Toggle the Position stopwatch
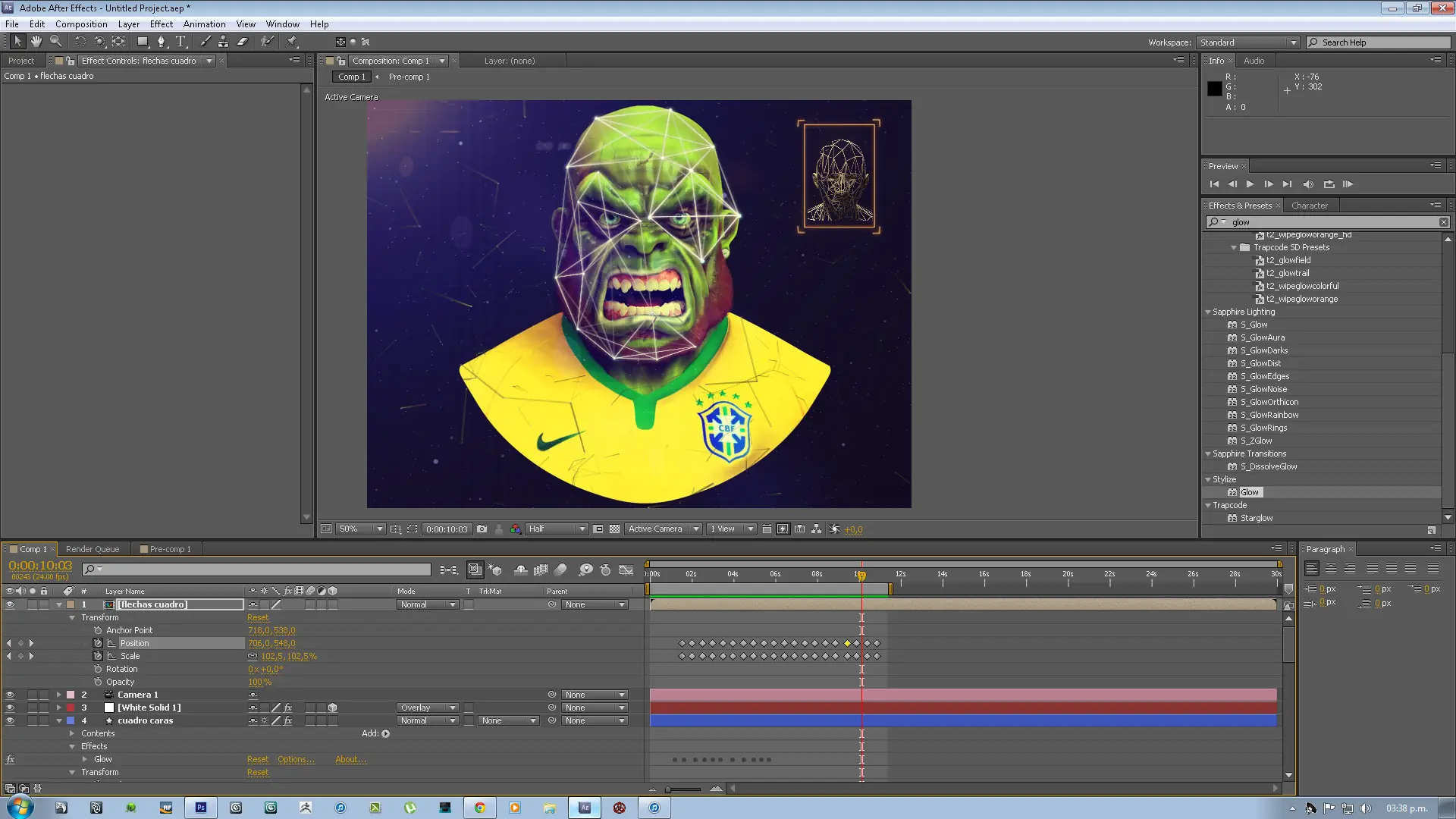 tap(98, 643)
